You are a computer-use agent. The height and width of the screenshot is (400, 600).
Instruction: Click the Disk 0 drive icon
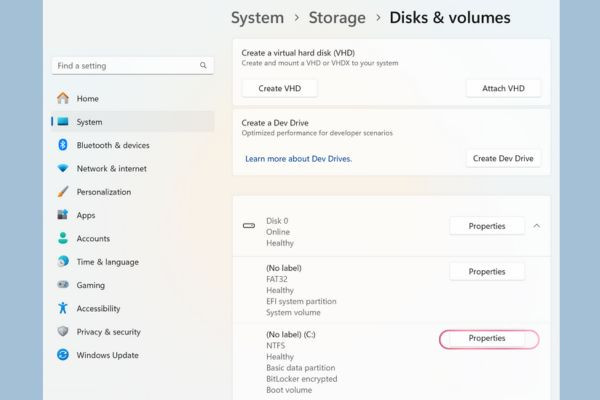(x=249, y=225)
